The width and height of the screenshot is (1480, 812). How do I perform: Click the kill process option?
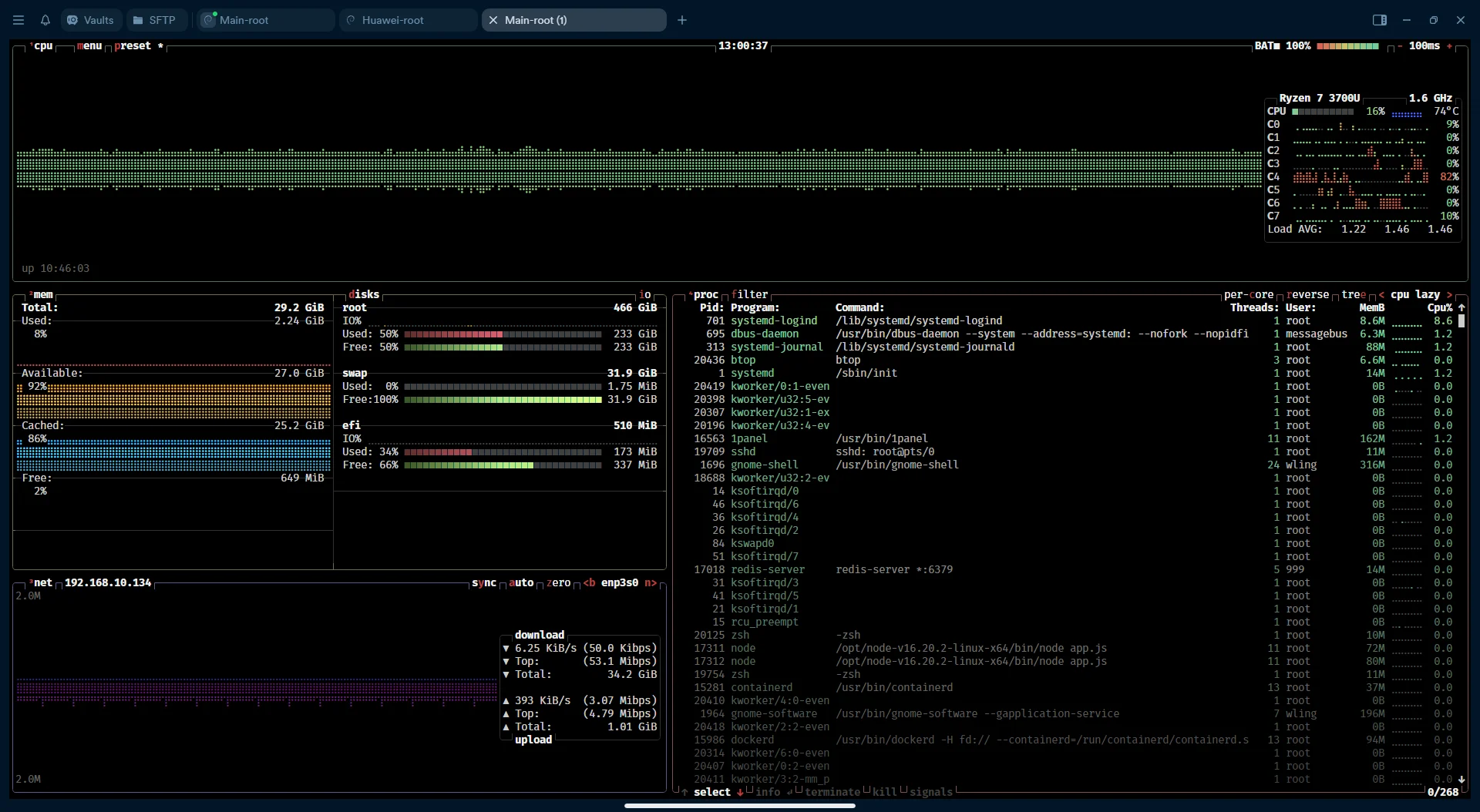pos(885,792)
